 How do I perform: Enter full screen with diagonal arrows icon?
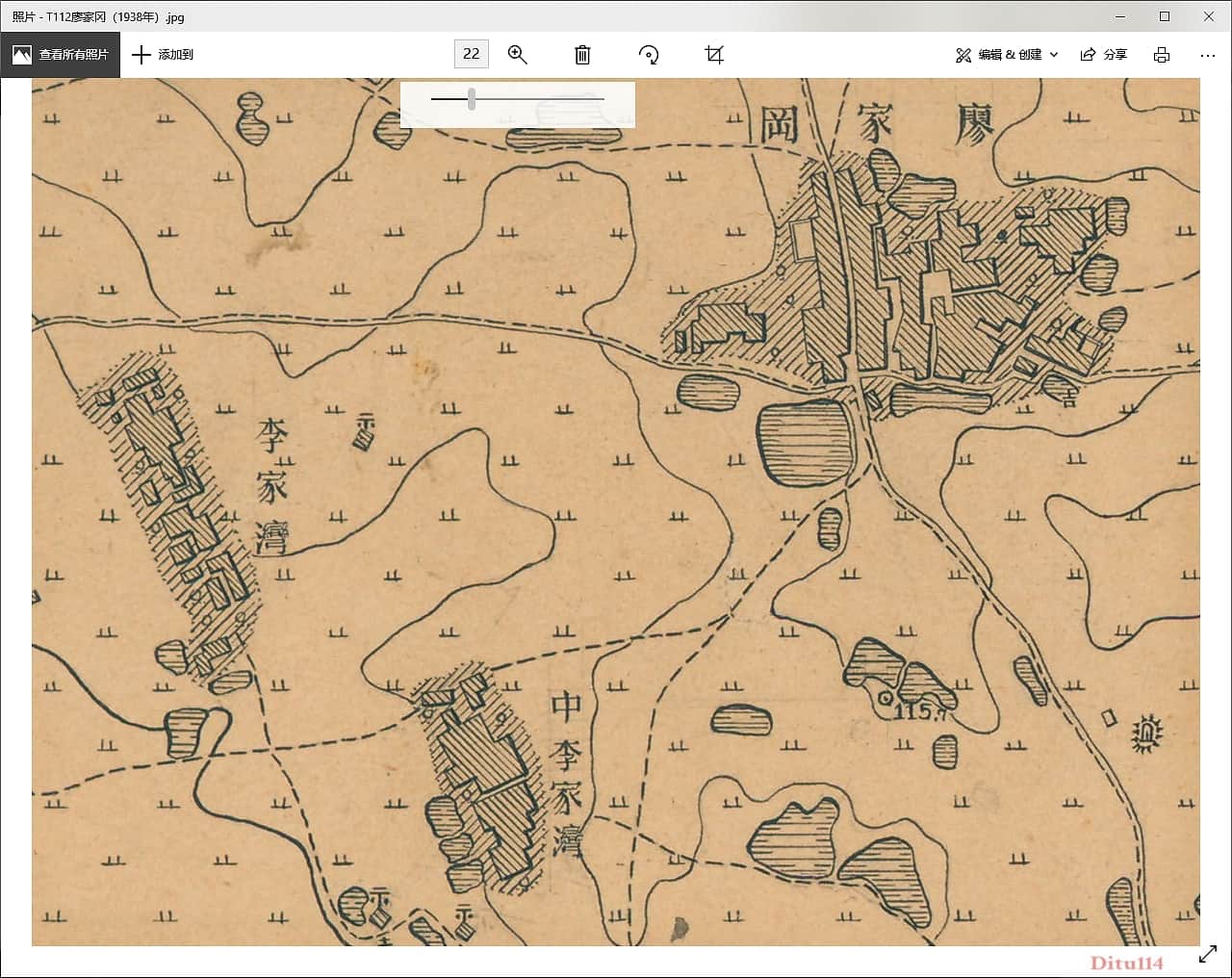[1208, 954]
